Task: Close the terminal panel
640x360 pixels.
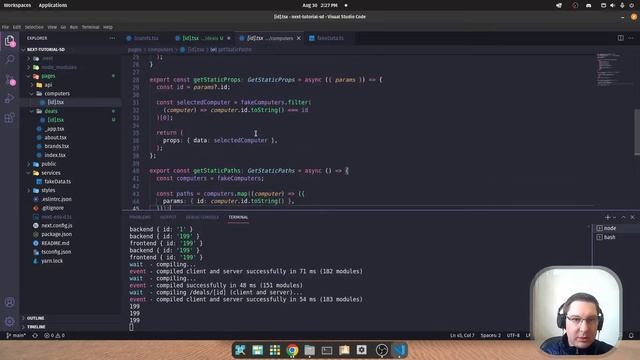Action: tap(632, 217)
